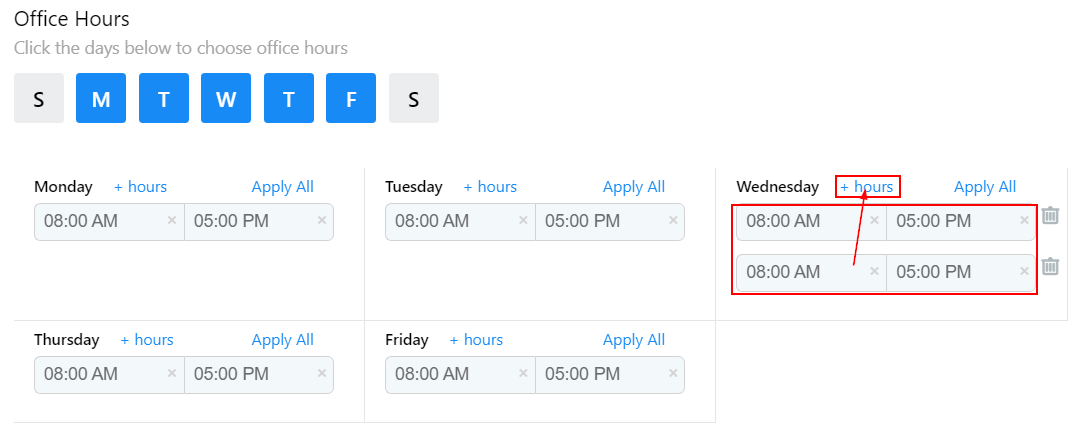Disable Friday in the day selector
Image resolution: width=1074 pixels, height=429 pixels.
tap(351, 98)
